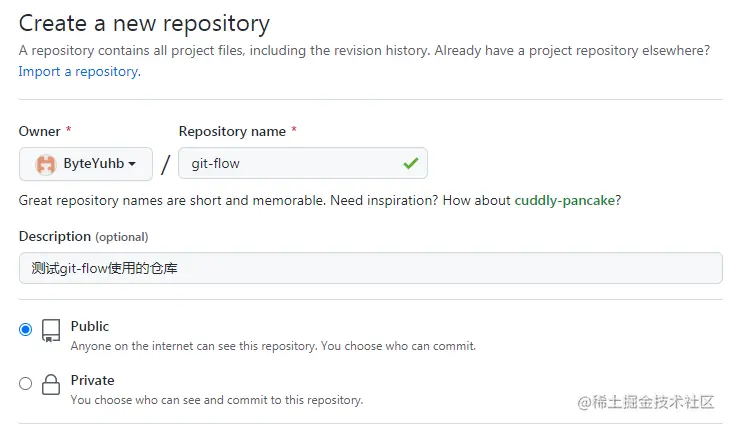Open the ByteYuhb owner dropdown

(86, 164)
